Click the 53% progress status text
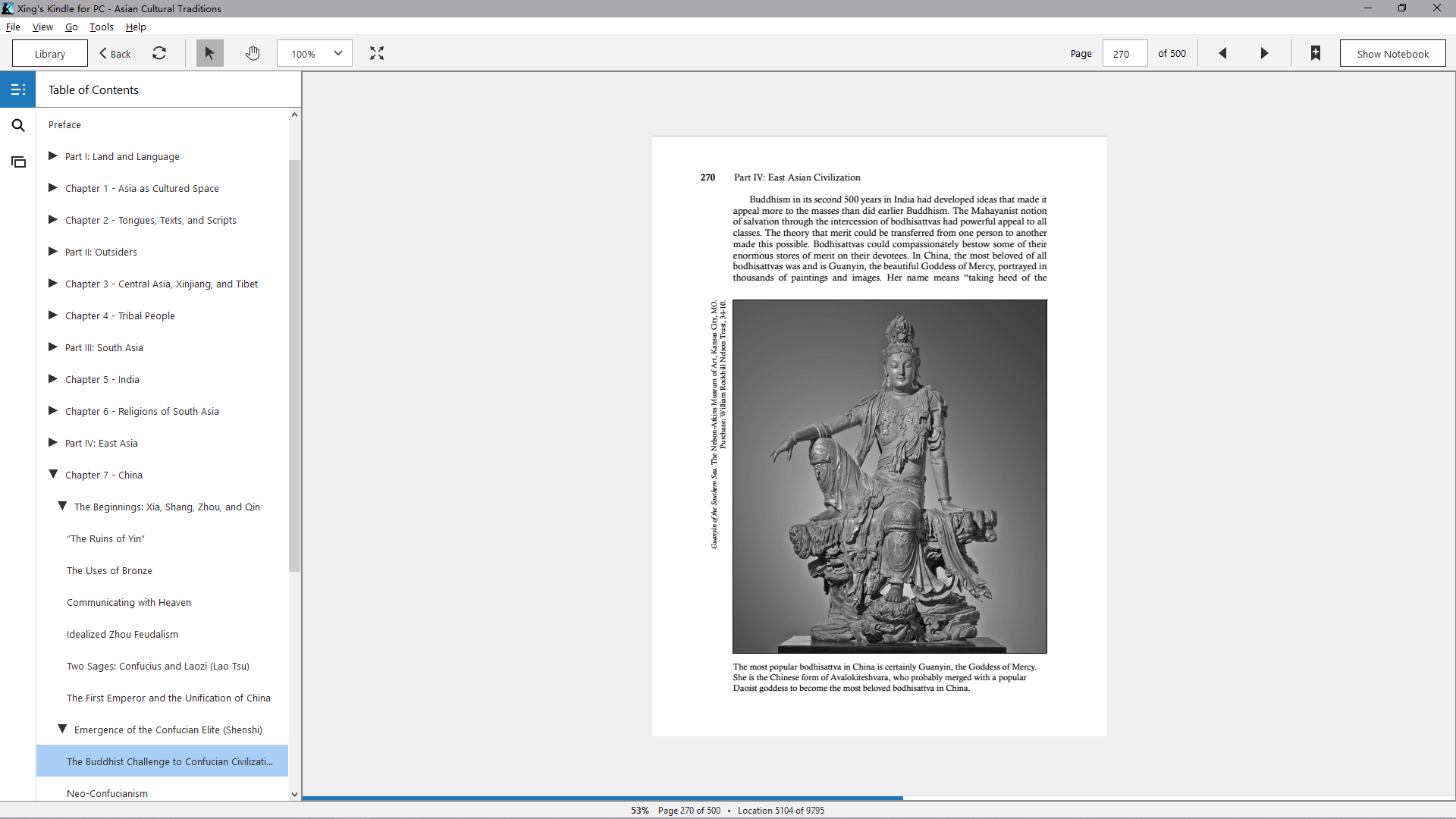 click(639, 810)
